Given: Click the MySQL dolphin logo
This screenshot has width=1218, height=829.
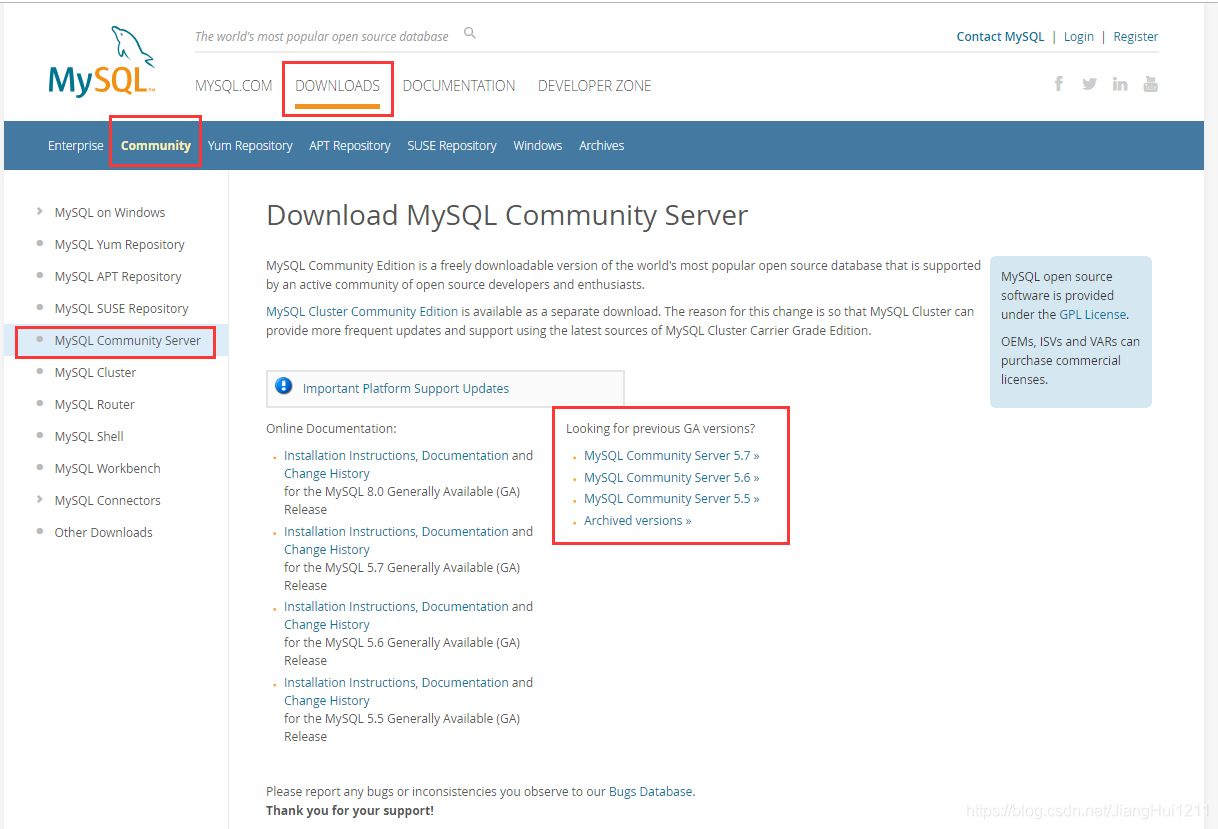Looking at the screenshot, I should (x=103, y=62).
